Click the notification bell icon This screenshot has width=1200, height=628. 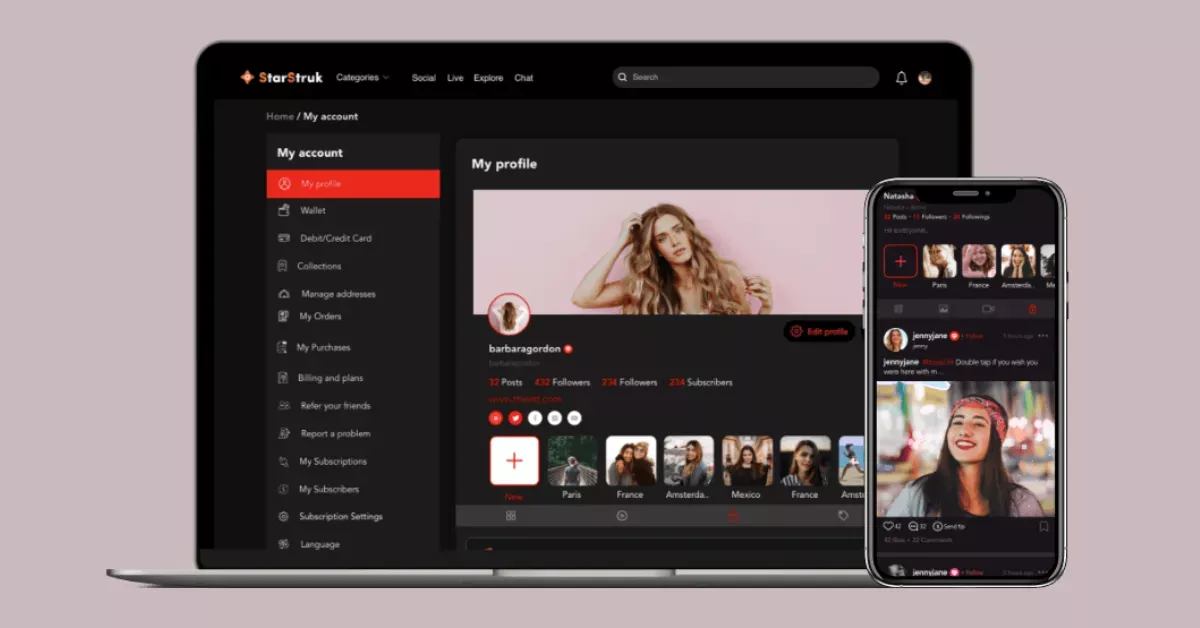[x=900, y=77]
